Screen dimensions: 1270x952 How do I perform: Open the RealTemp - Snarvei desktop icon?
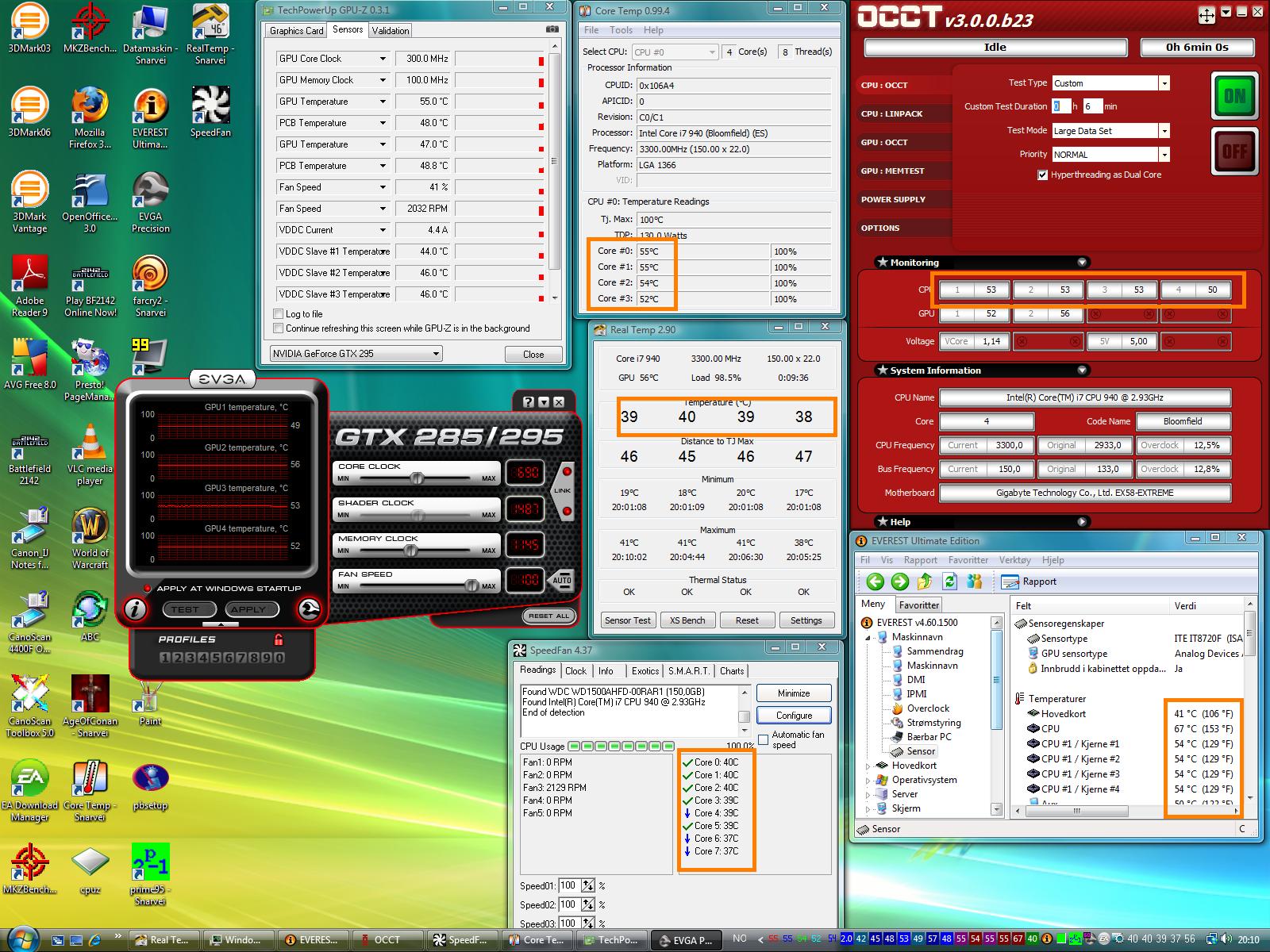(210, 34)
